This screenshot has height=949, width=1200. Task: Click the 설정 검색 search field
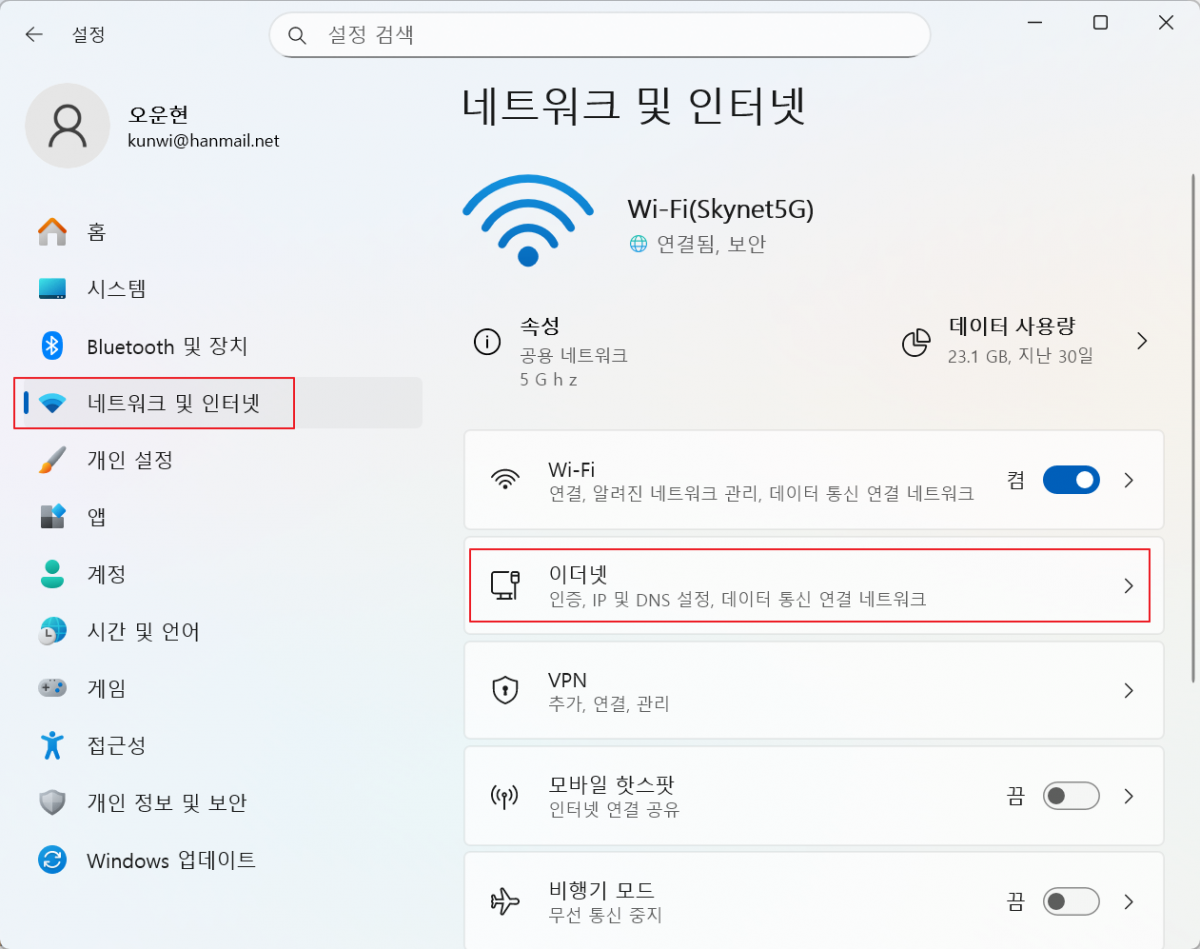pyautogui.click(x=600, y=34)
